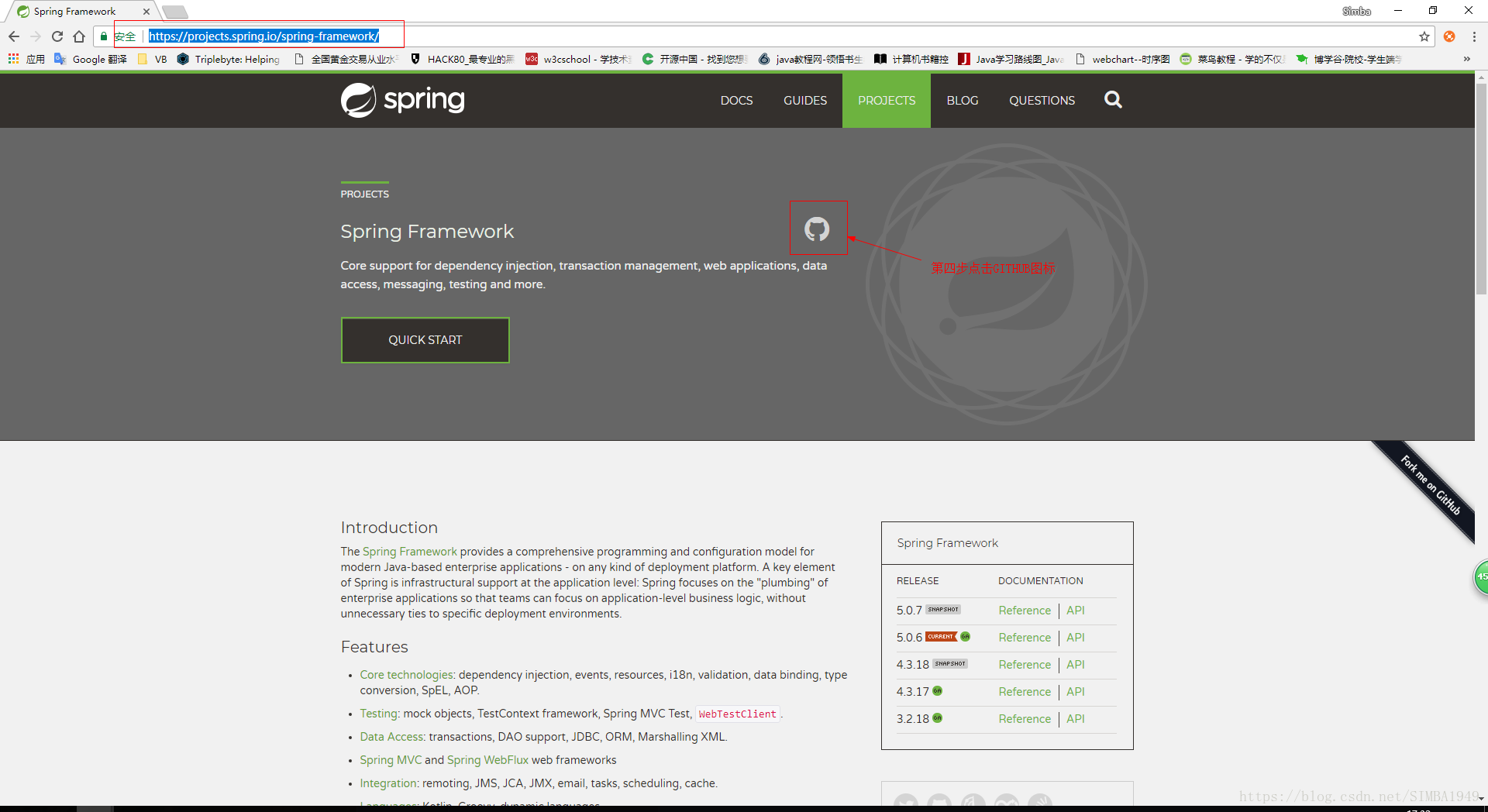Image resolution: width=1488 pixels, height=812 pixels.
Task: Open Reference docs for 5.0.6 current
Action: point(1025,638)
